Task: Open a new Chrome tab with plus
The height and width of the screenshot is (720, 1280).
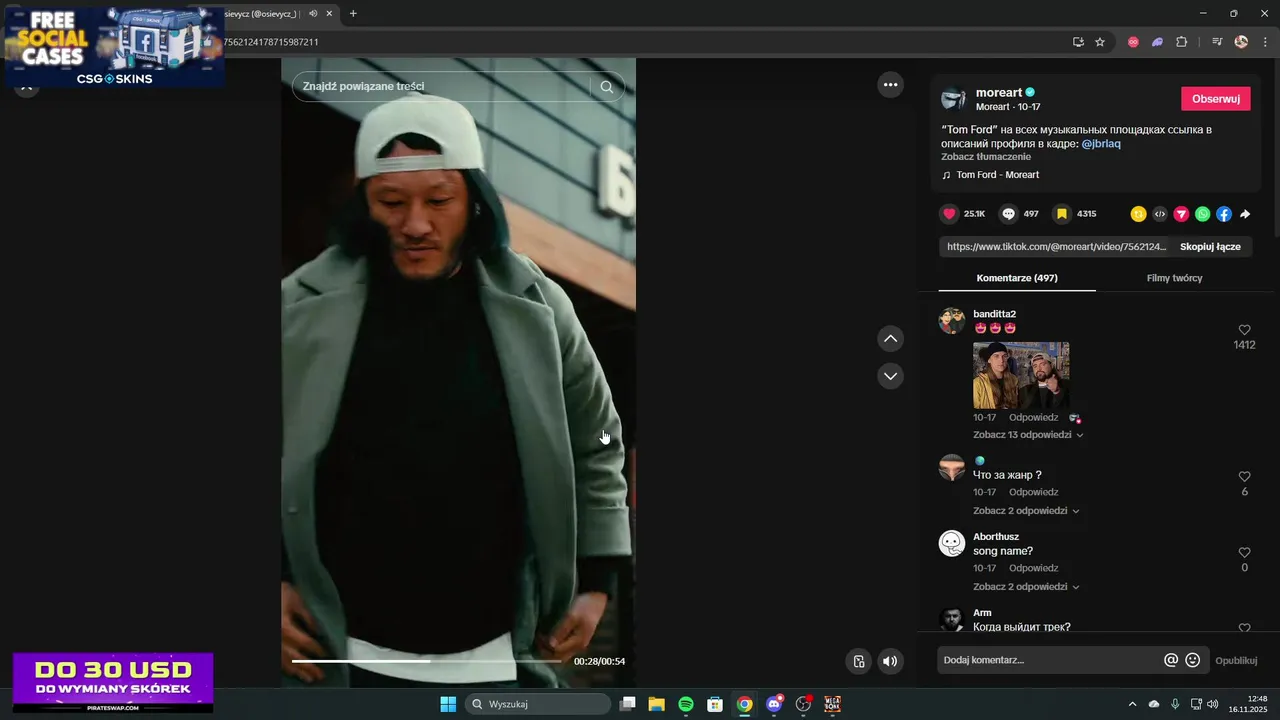Action: click(353, 14)
